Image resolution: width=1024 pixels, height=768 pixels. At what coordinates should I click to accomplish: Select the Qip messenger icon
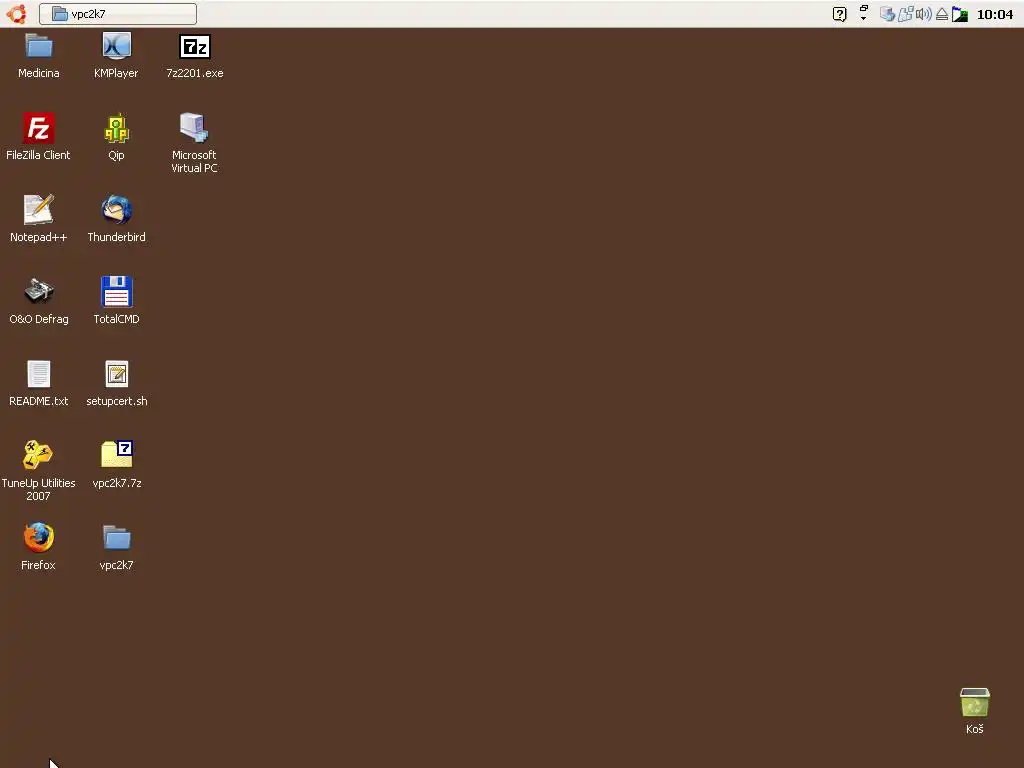[116, 128]
